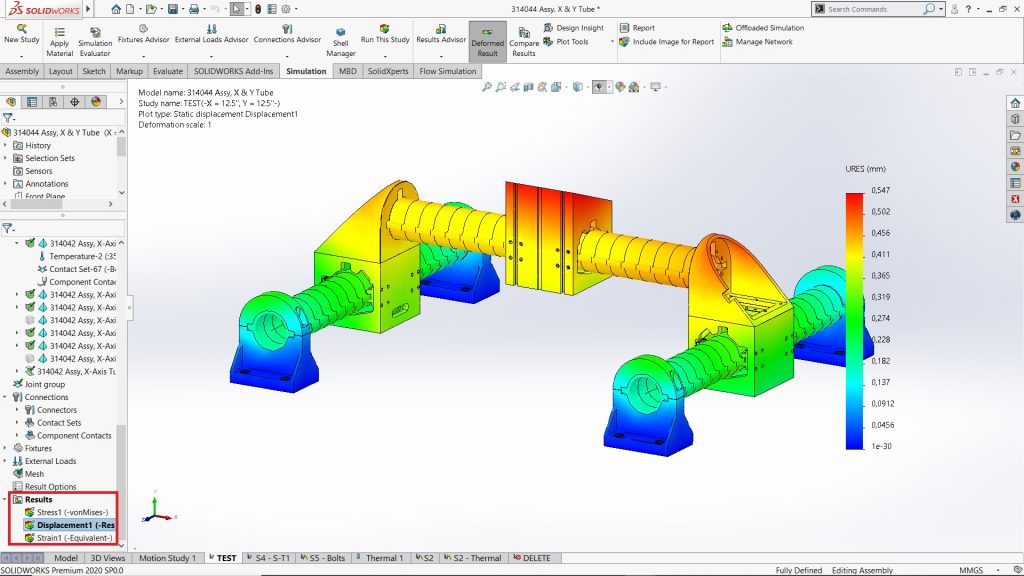The width and height of the screenshot is (1024, 576).
Task: Toggle Include Image for Report
Action: (624, 42)
